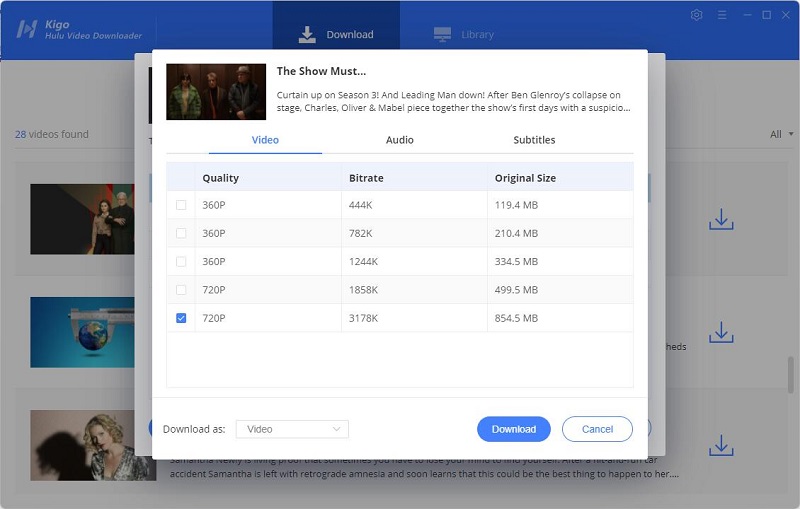Click the globe caliper video thumbnail
Screen dimensions: 800x509
click(x=82, y=333)
